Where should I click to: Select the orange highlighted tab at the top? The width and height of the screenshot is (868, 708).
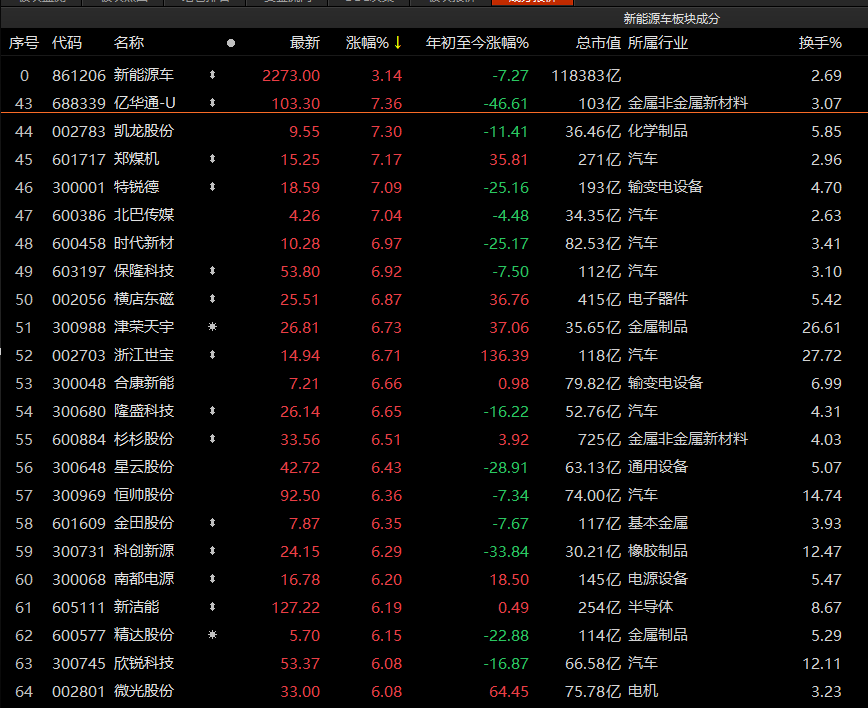[533, 3]
